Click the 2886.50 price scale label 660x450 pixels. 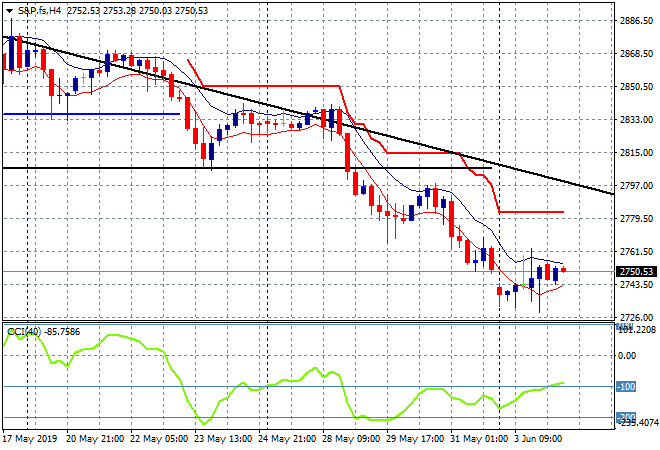coord(637,21)
